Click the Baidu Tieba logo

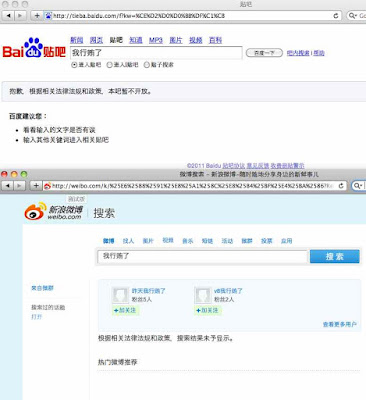coord(34,48)
